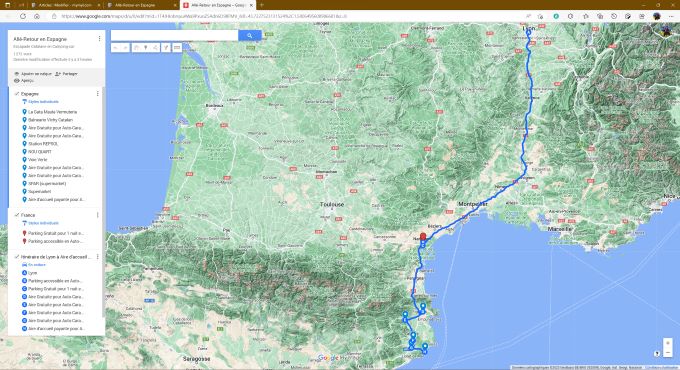Click Ajouter un calque button
Image resolution: width=680 pixels, height=370 pixels.
[x=33, y=74]
